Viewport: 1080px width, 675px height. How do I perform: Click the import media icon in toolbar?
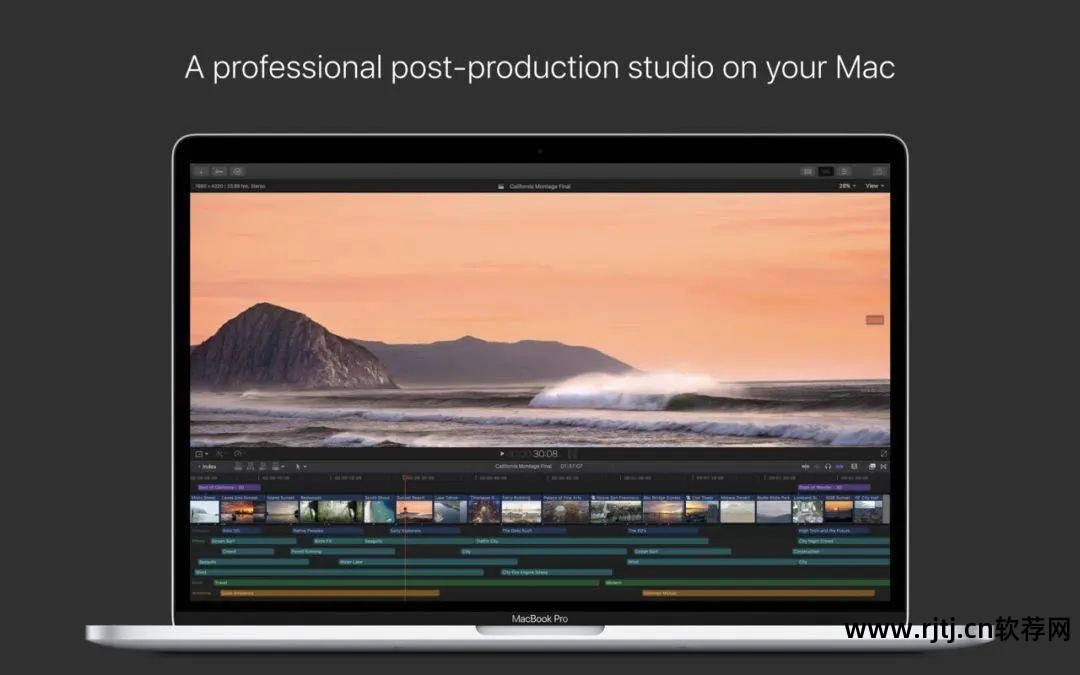[x=201, y=171]
